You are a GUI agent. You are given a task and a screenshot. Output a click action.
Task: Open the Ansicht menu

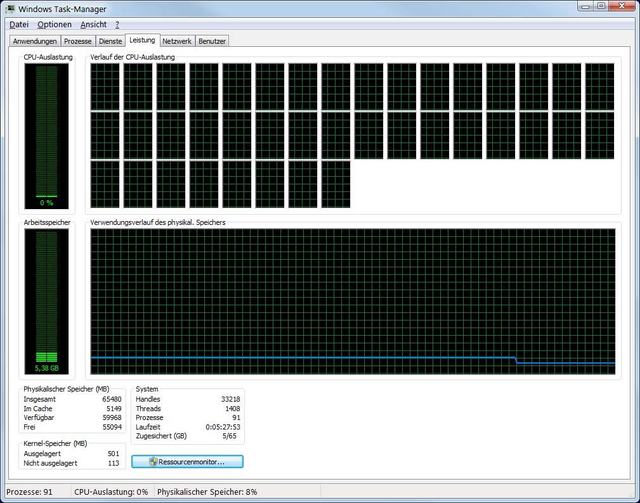click(94, 24)
